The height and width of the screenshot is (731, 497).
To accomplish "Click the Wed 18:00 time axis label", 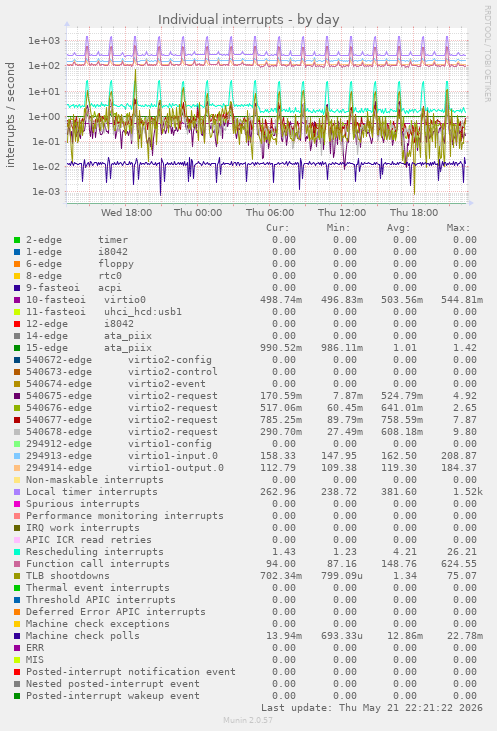I will tap(126, 213).
